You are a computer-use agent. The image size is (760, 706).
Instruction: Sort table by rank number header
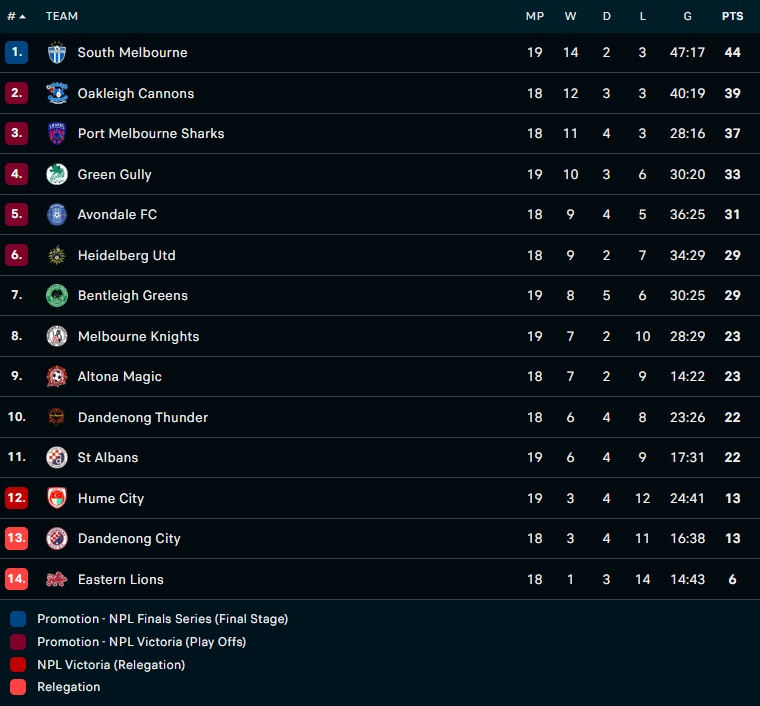pos(16,16)
